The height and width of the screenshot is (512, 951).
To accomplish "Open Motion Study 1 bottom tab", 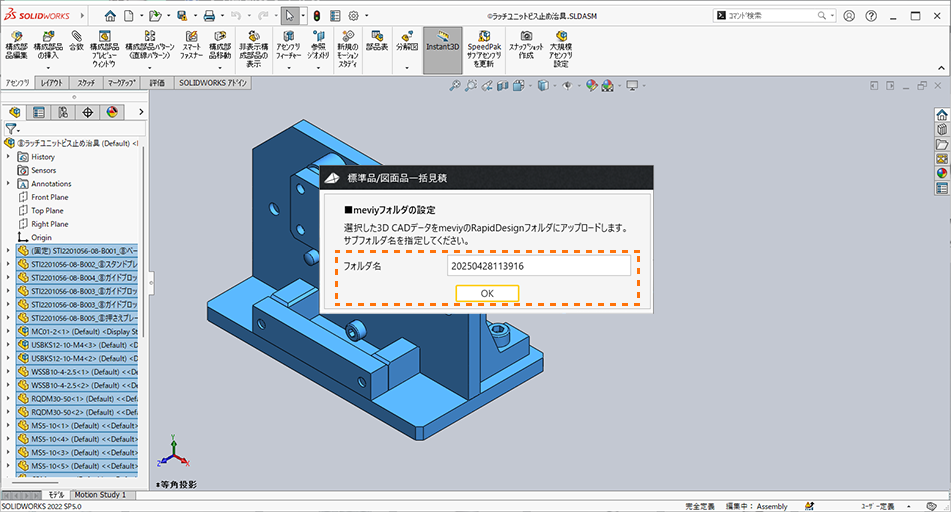I will pyautogui.click(x=101, y=495).
